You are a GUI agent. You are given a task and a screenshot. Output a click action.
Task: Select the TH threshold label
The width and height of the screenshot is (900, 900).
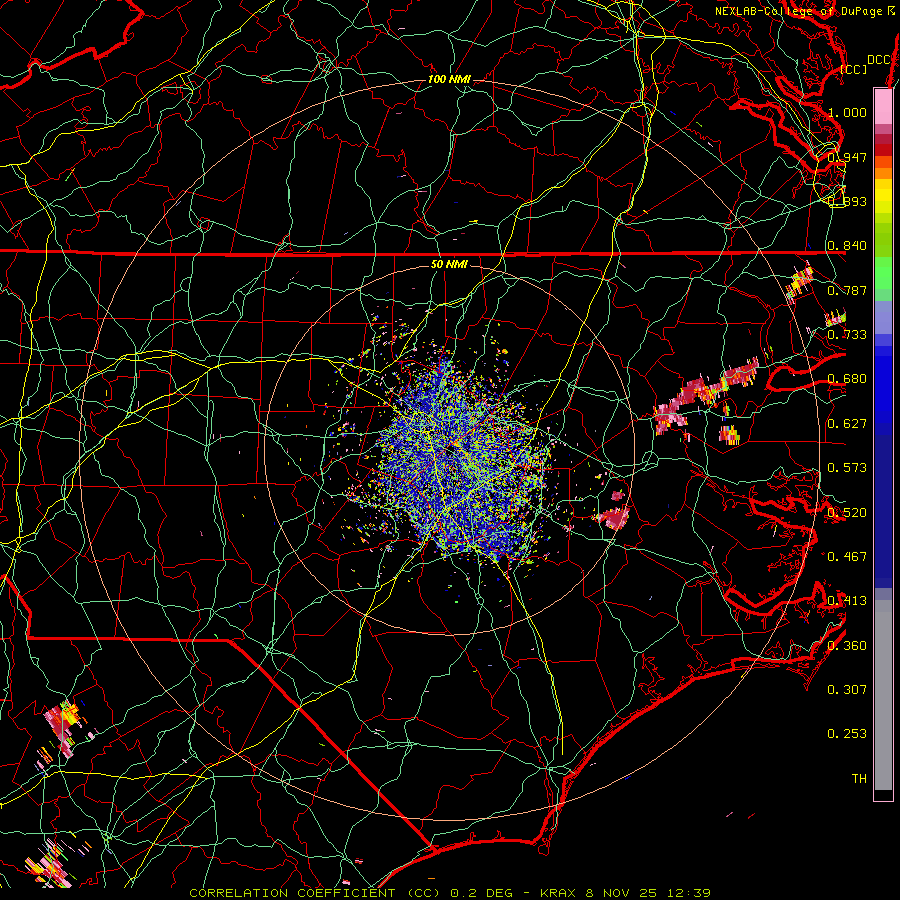[x=859, y=779]
